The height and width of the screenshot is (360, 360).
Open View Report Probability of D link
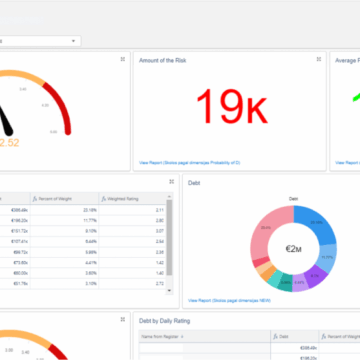(x=189, y=163)
